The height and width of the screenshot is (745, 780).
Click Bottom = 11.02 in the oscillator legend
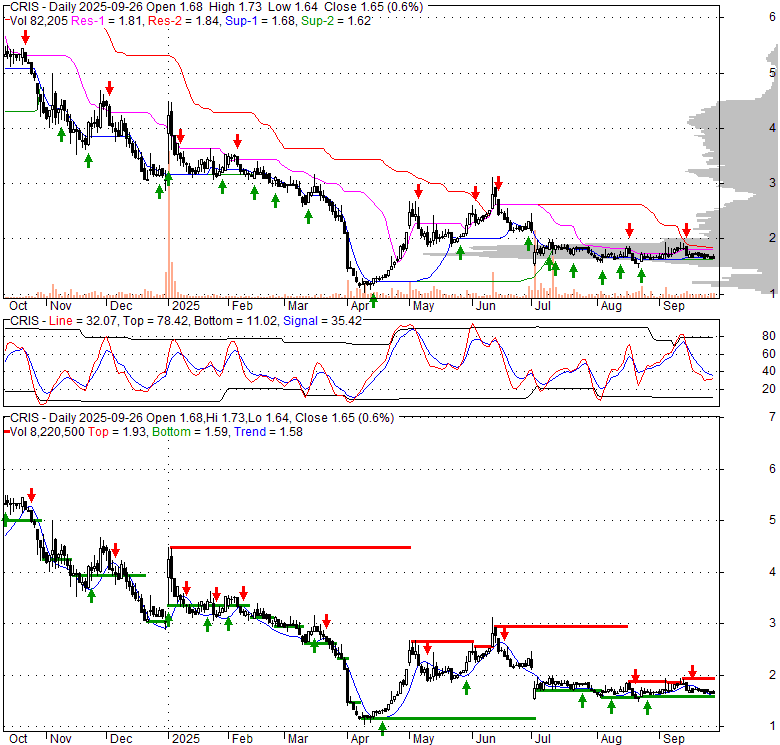(236, 321)
